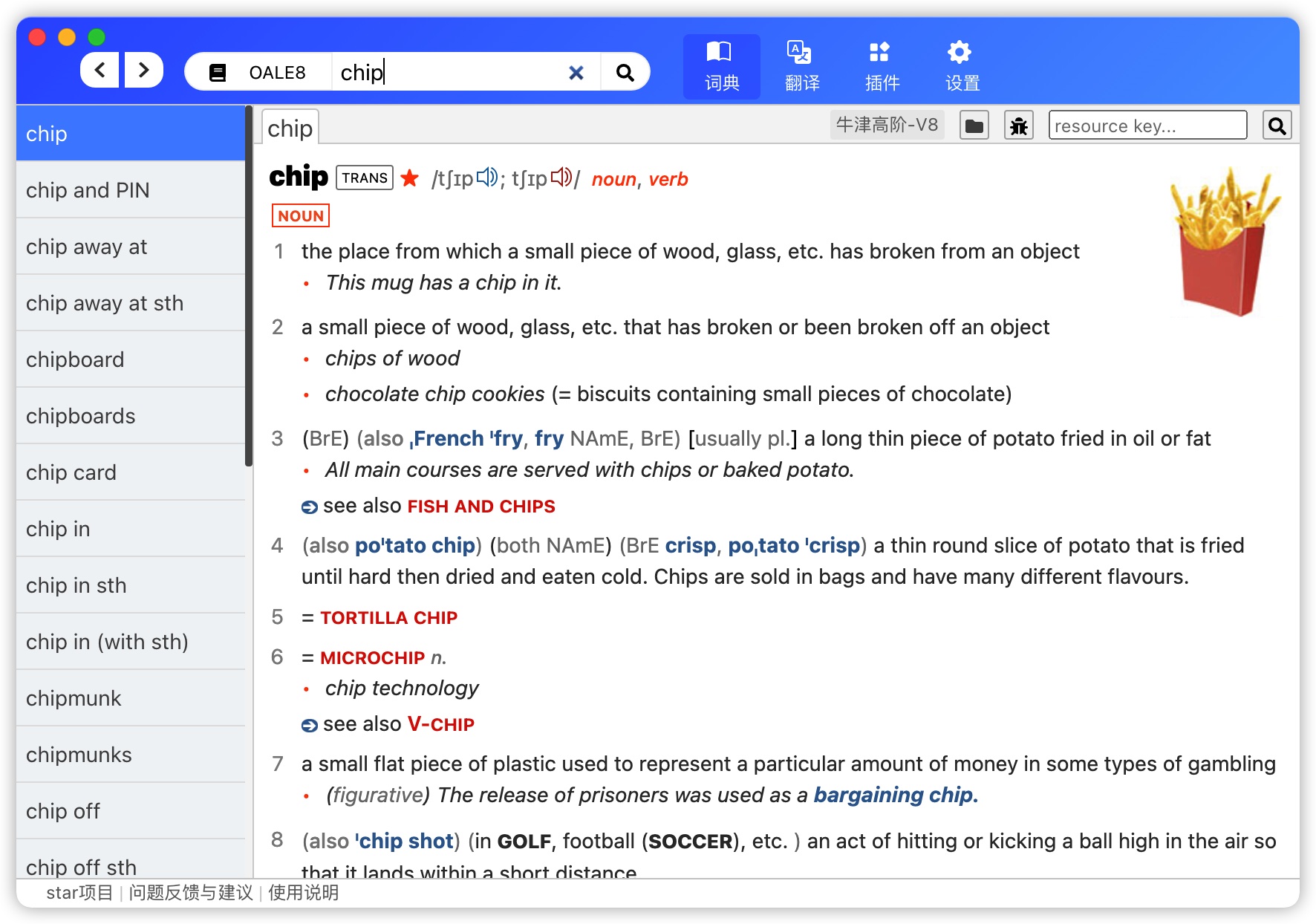The height and width of the screenshot is (924, 1316).
Task: Select 'chip away at' entry
Action: [131, 247]
